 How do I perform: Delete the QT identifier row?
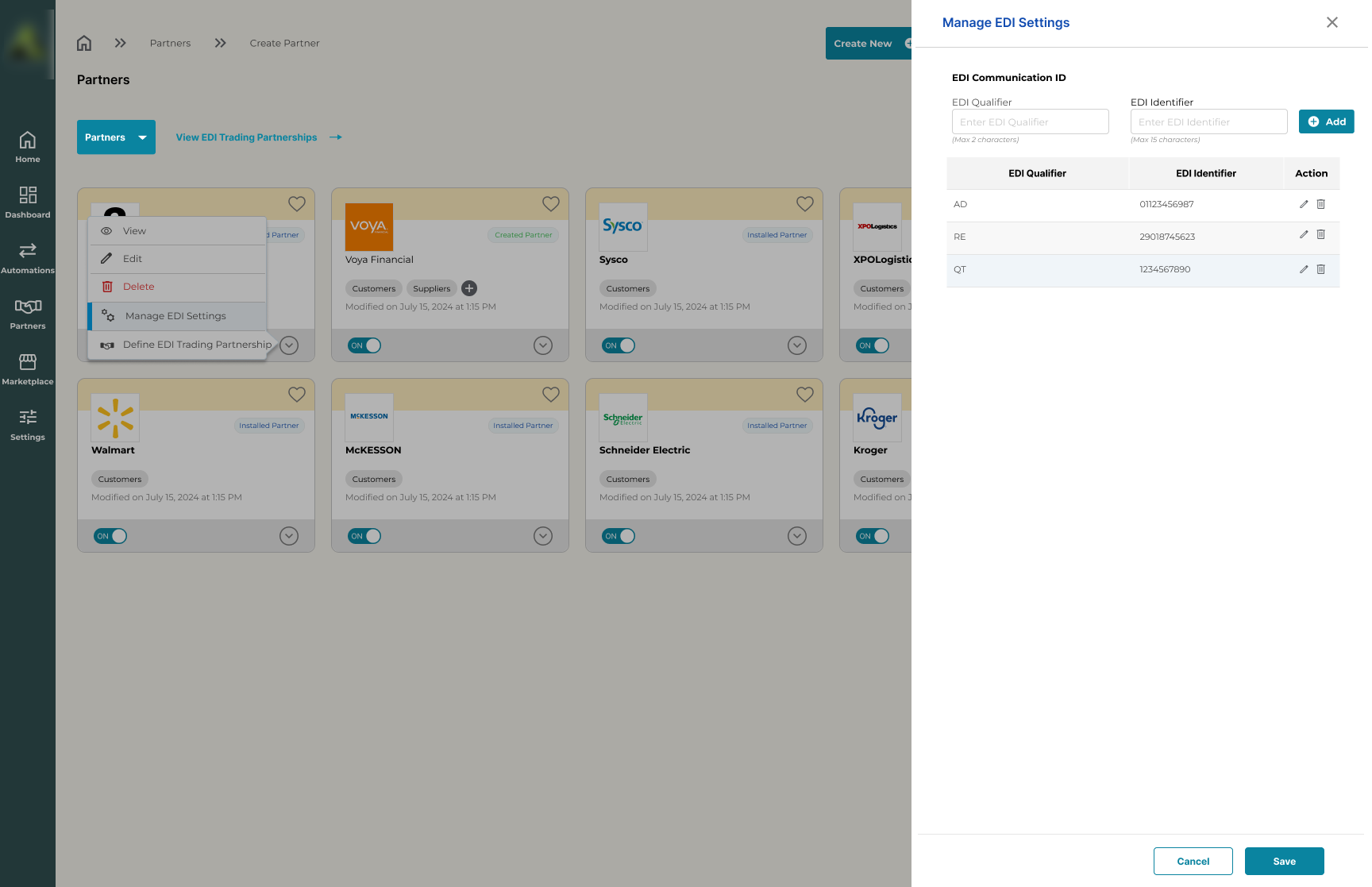[x=1321, y=269]
